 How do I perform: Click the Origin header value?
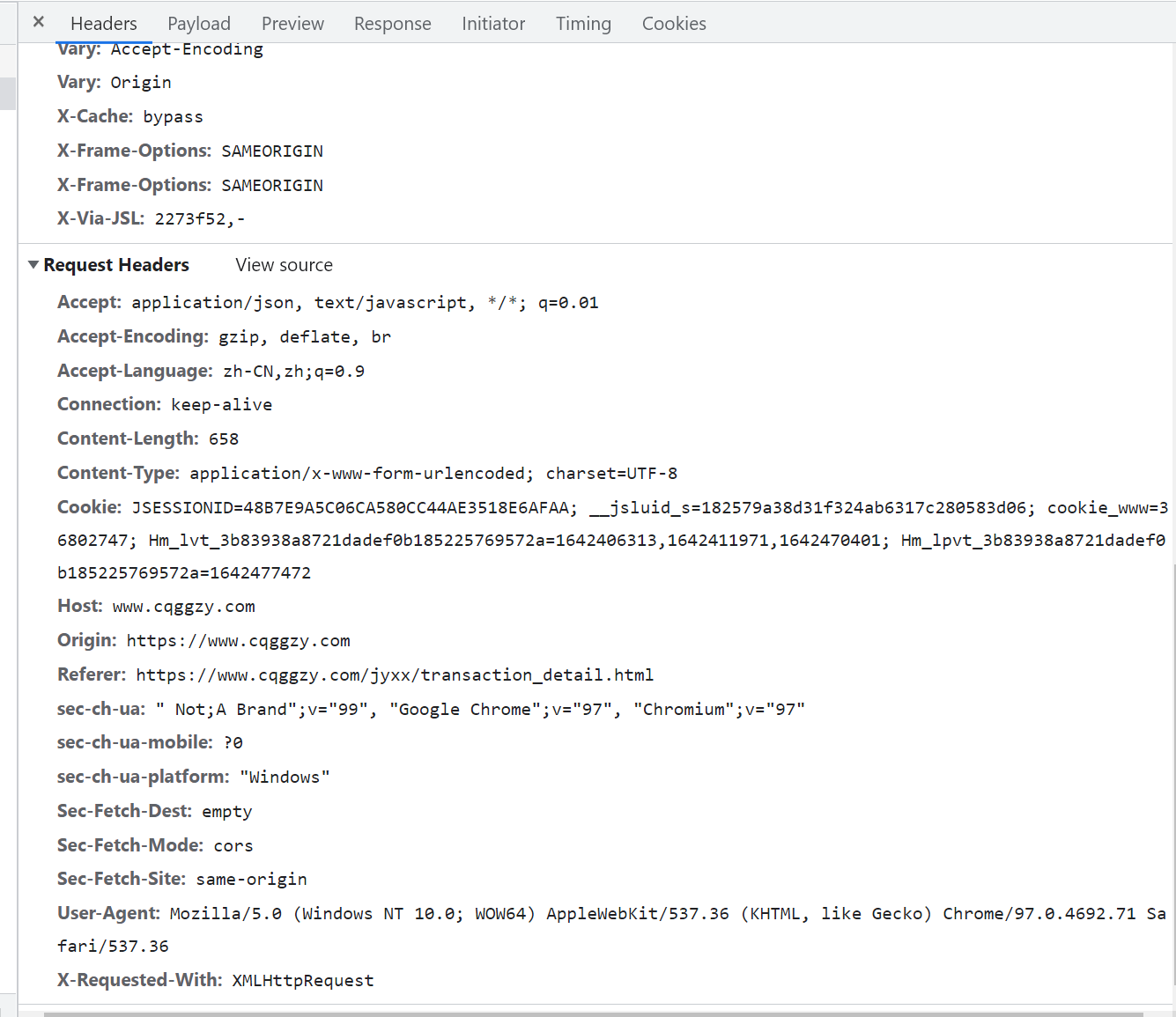(x=238, y=641)
